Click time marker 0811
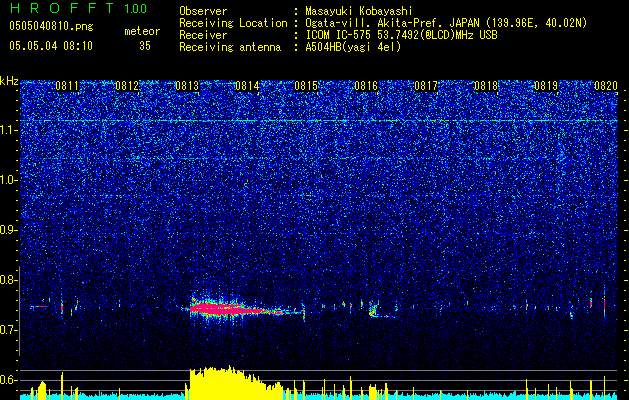This screenshot has height=400, width=629. (67, 86)
